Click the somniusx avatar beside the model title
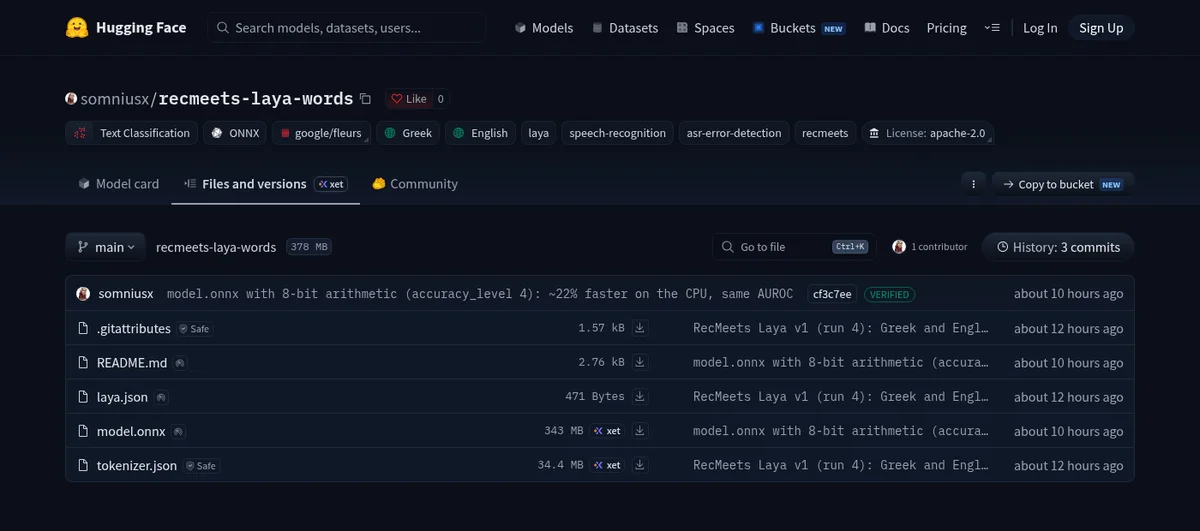 tap(71, 99)
